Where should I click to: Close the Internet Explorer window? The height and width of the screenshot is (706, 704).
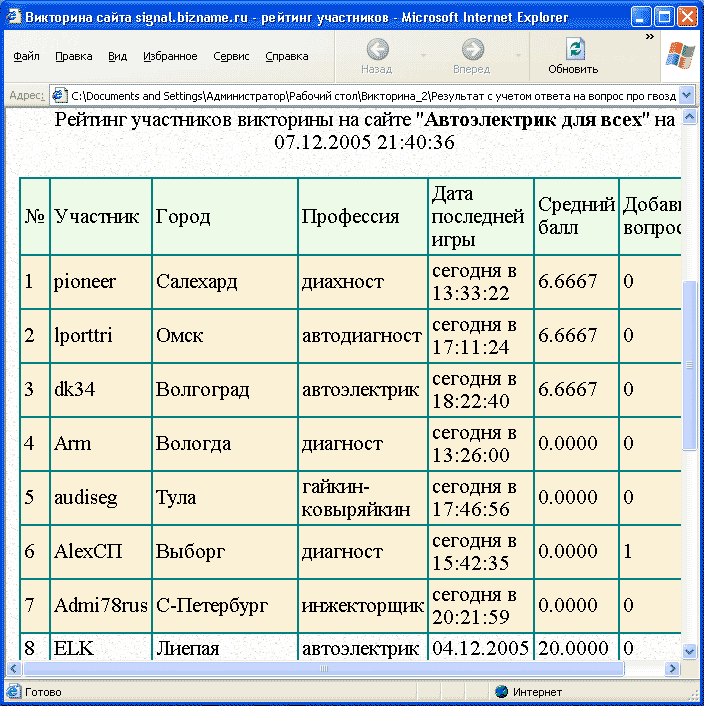click(687, 17)
